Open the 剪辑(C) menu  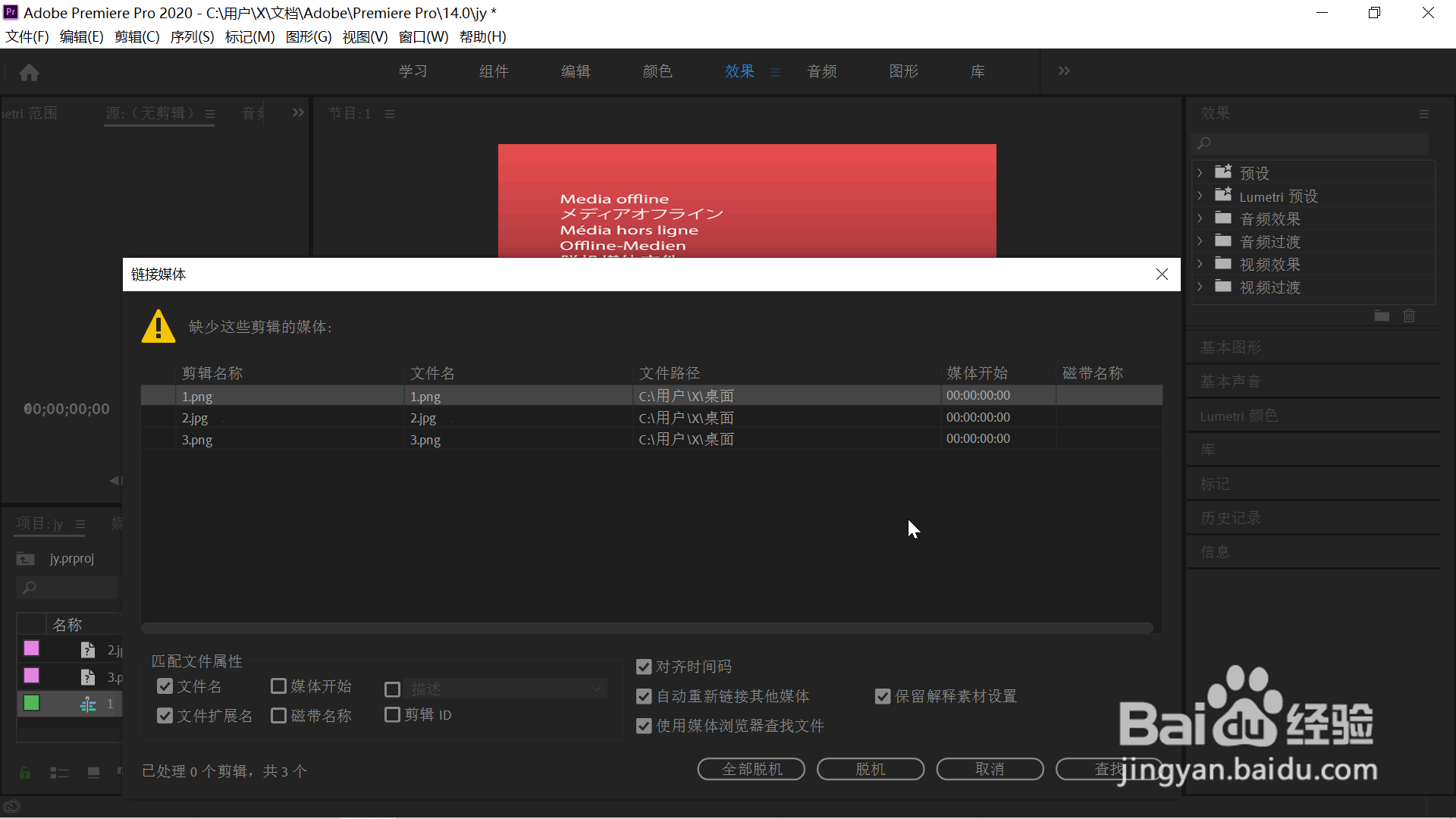tap(137, 36)
